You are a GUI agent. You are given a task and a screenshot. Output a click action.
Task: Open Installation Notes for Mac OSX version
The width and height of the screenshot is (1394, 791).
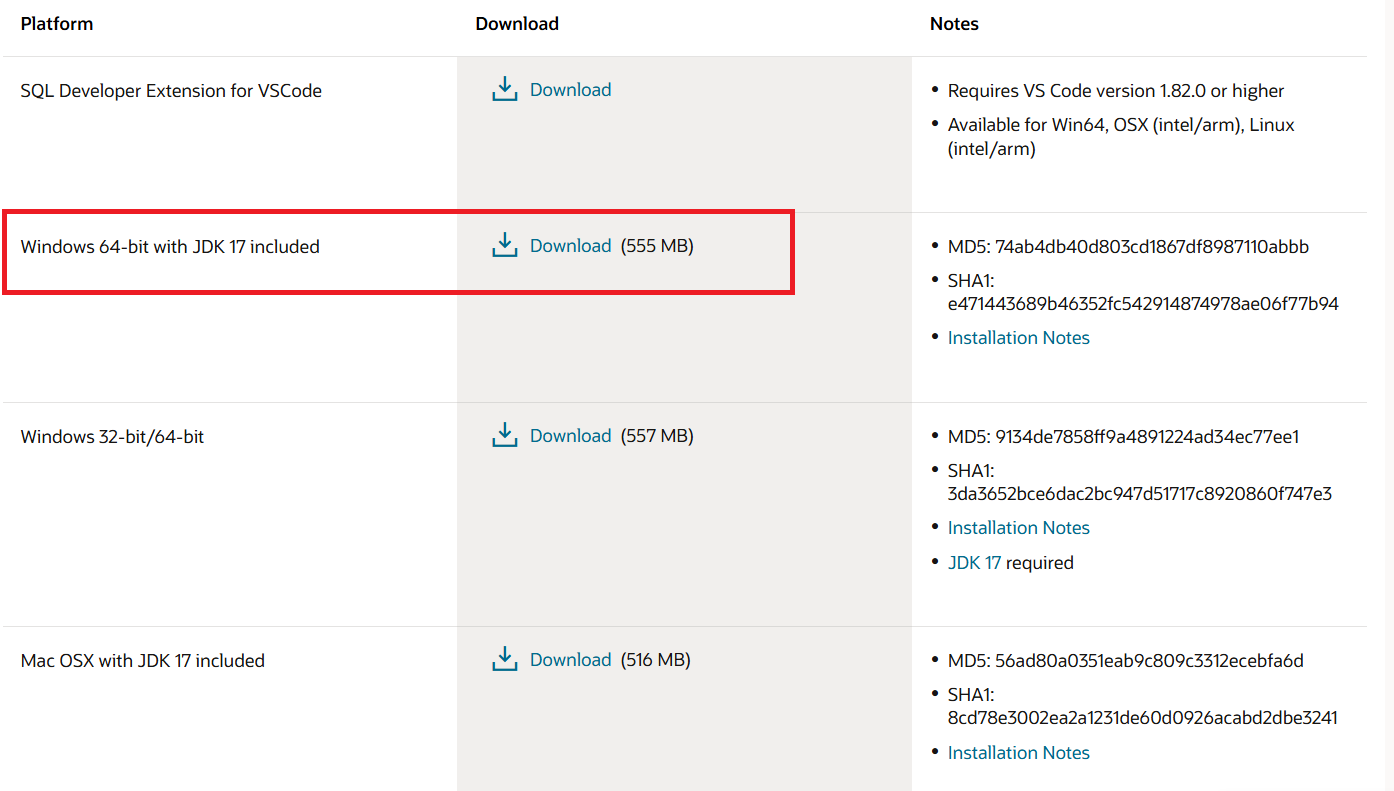point(1018,752)
